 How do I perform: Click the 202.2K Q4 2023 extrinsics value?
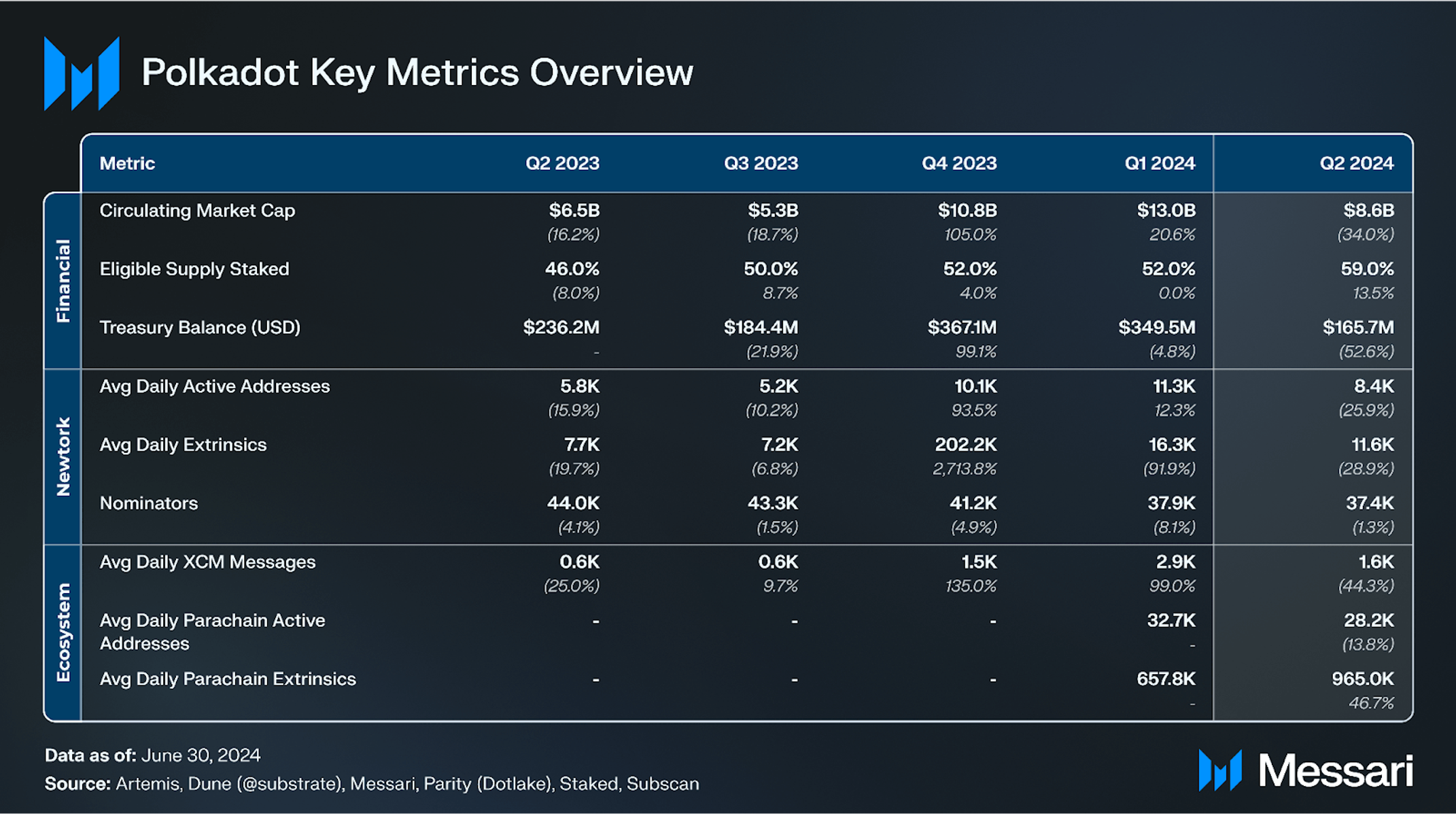[x=965, y=445]
